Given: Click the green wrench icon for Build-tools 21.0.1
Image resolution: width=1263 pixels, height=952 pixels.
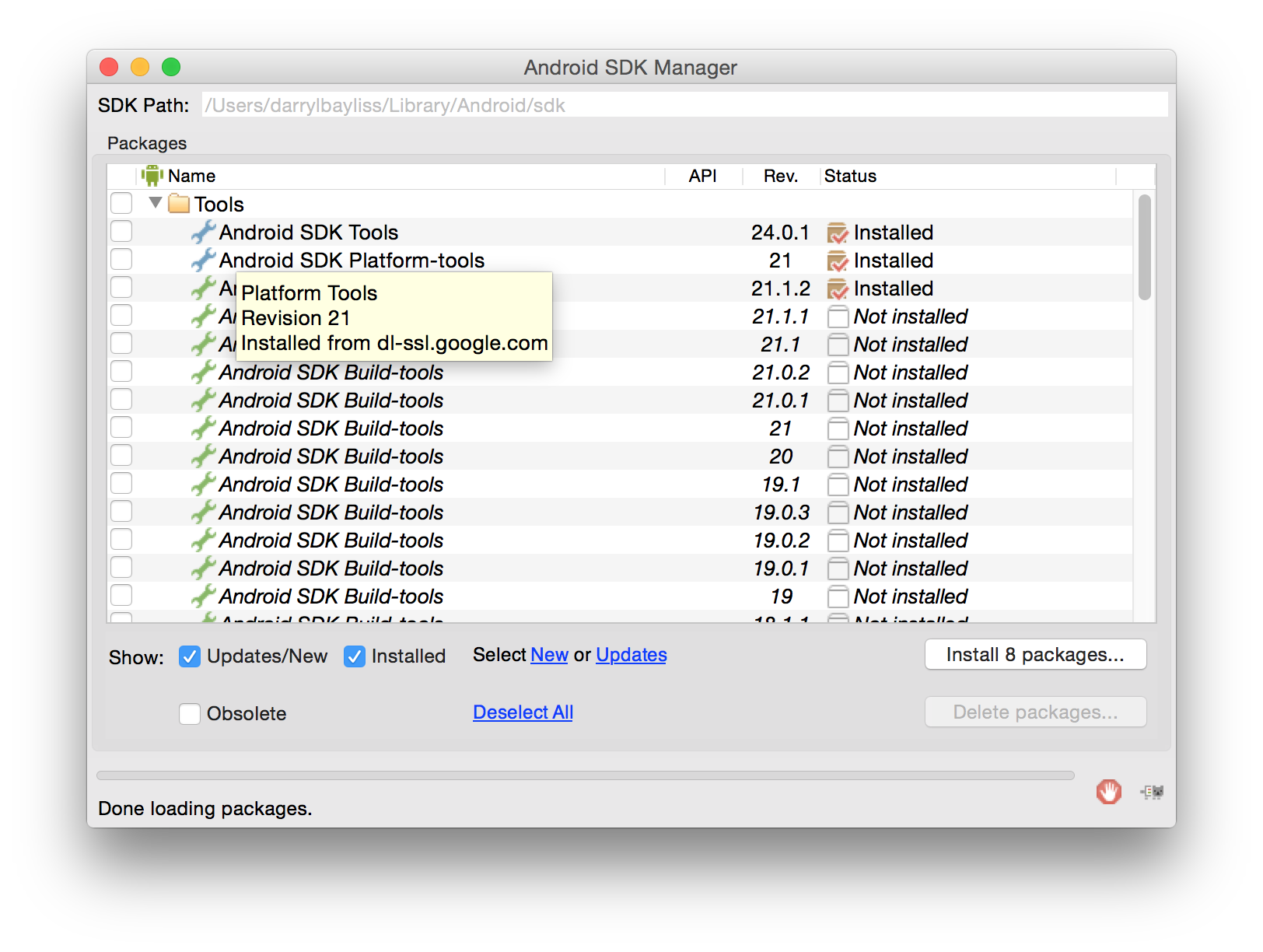Looking at the screenshot, I should click(203, 400).
